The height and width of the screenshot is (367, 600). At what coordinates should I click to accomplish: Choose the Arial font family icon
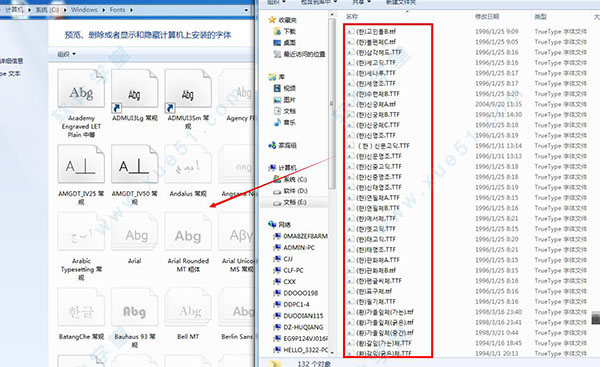(135, 232)
